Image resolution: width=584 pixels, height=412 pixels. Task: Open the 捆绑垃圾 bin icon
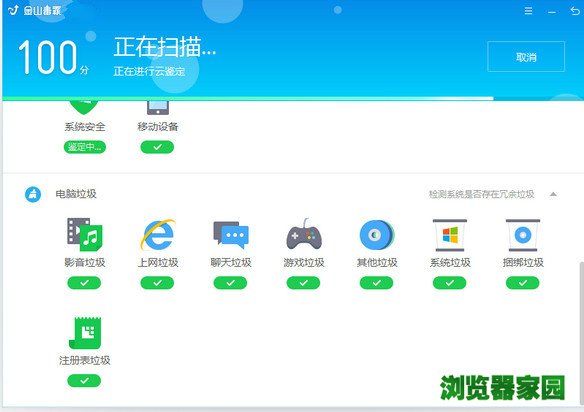pyautogui.click(x=523, y=235)
